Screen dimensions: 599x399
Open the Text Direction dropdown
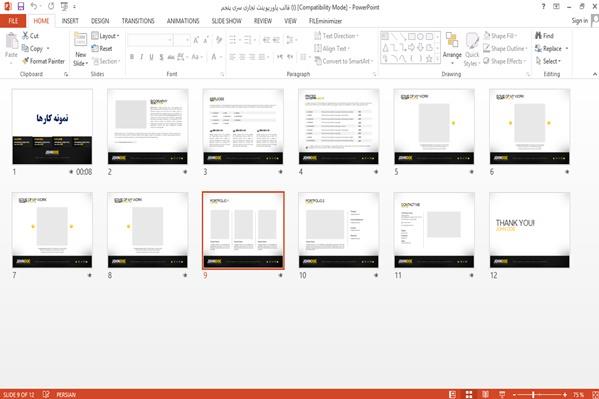[x=337, y=36]
